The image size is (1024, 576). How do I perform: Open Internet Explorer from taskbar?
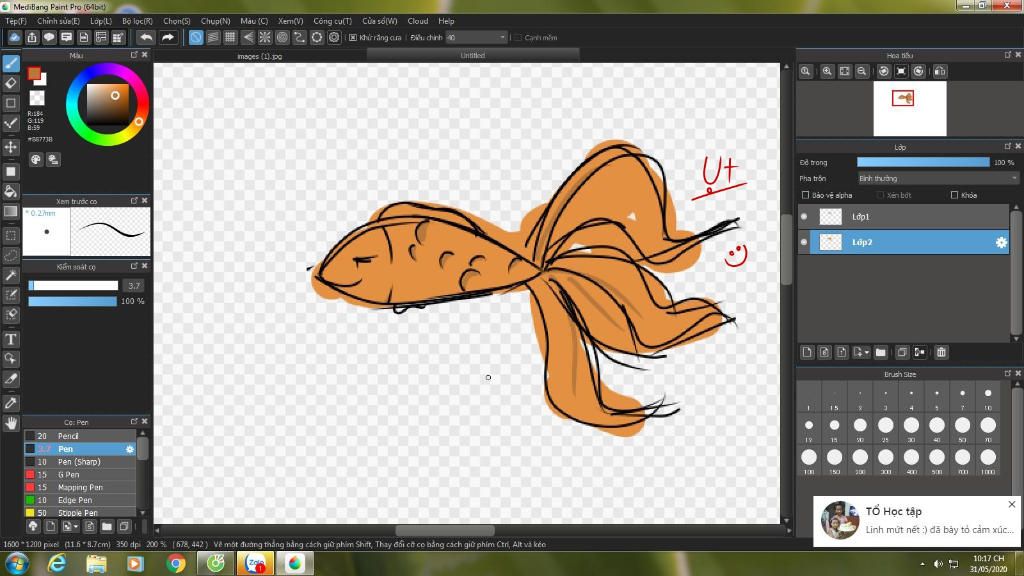point(57,563)
